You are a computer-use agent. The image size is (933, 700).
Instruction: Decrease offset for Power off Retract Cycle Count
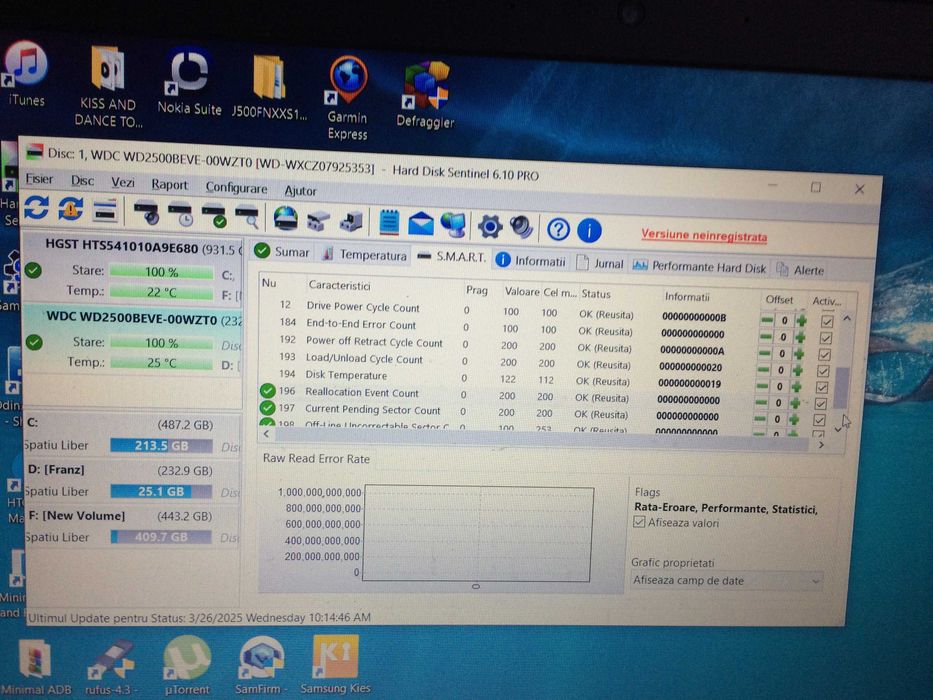tap(765, 353)
